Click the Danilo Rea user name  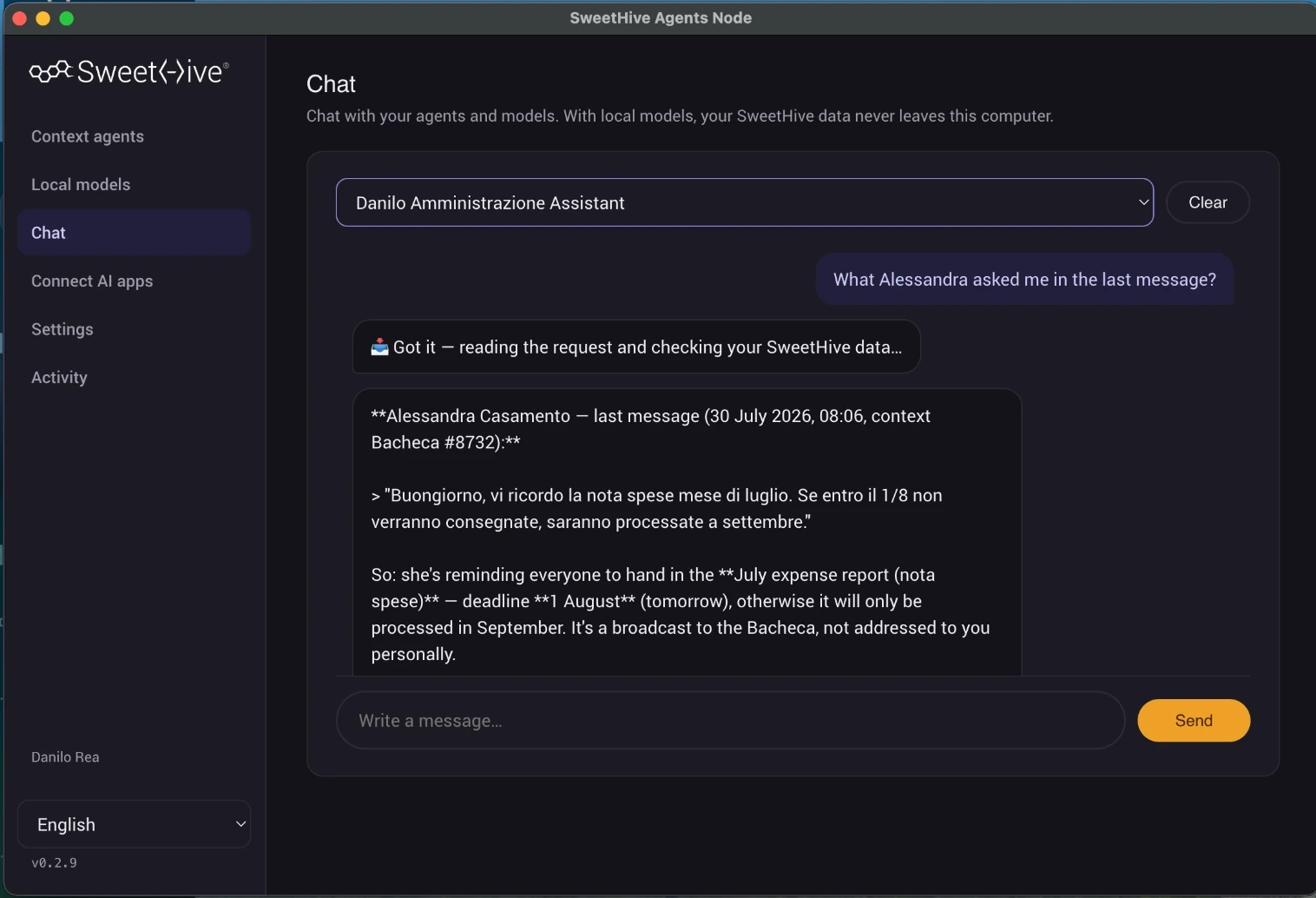pos(65,757)
